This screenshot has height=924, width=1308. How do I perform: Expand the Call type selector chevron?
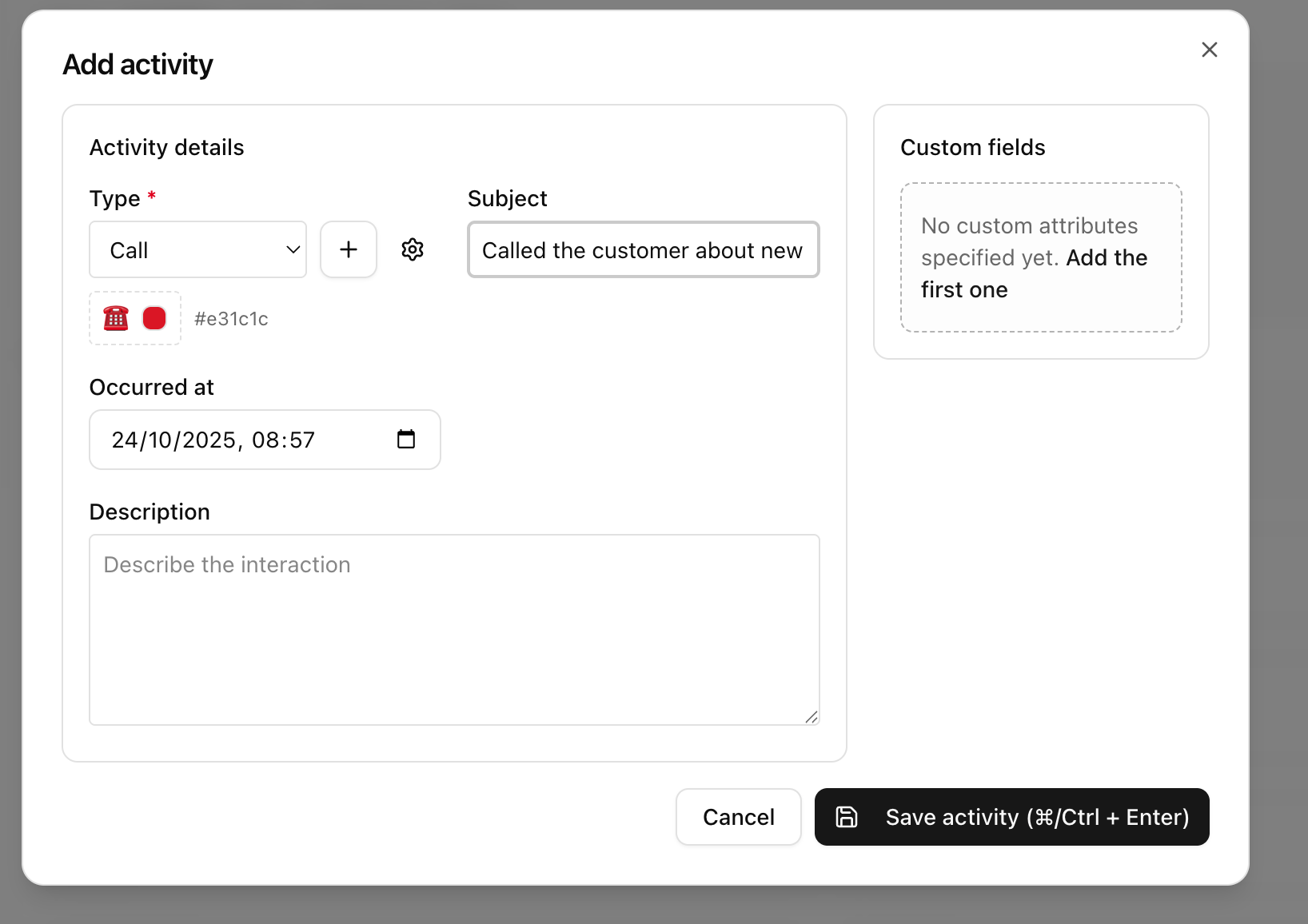click(x=292, y=249)
